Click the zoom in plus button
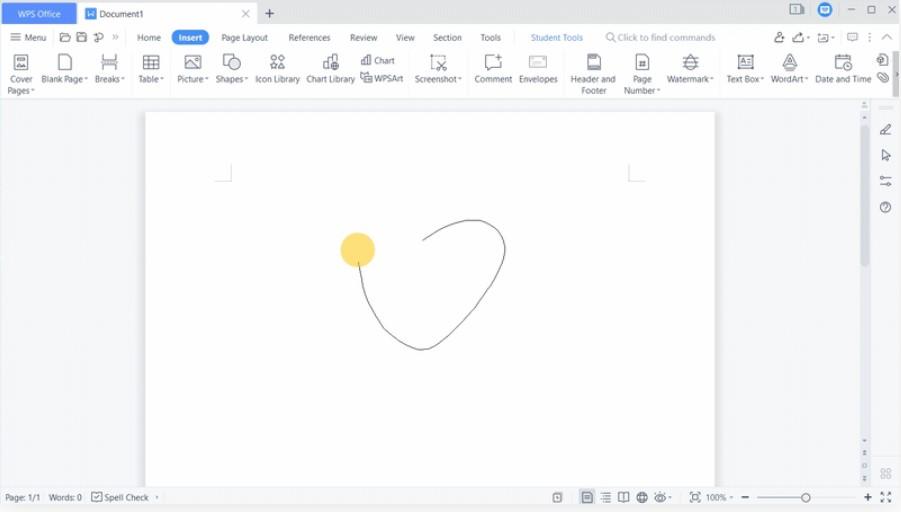Image resolution: width=901 pixels, height=512 pixels. coord(868,497)
